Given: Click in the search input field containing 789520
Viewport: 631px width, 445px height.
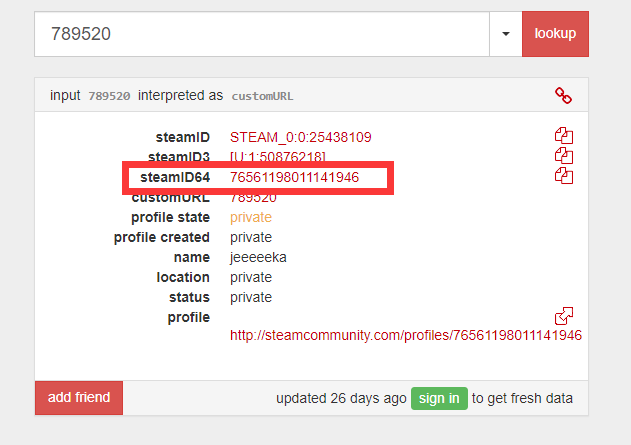Looking at the screenshot, I should coord(262,34).
